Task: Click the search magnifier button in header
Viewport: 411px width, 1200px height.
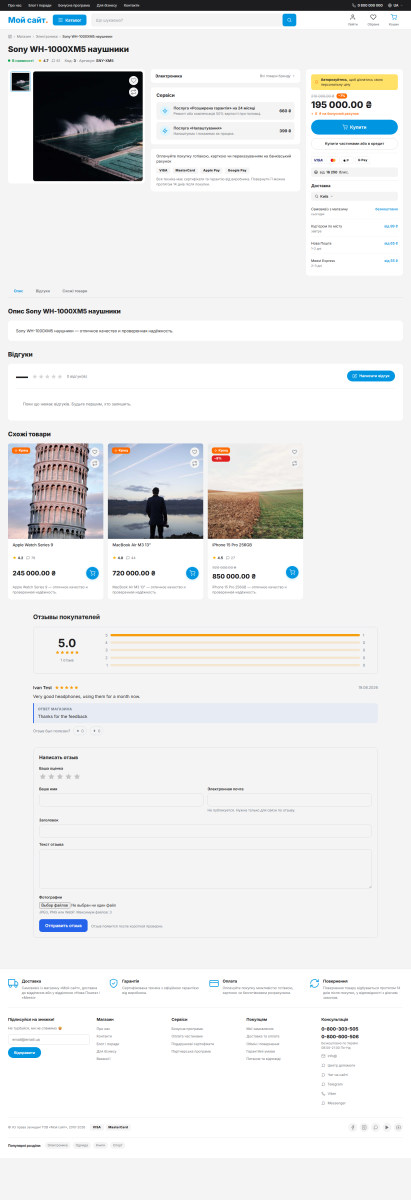Action: click(289, 20)
